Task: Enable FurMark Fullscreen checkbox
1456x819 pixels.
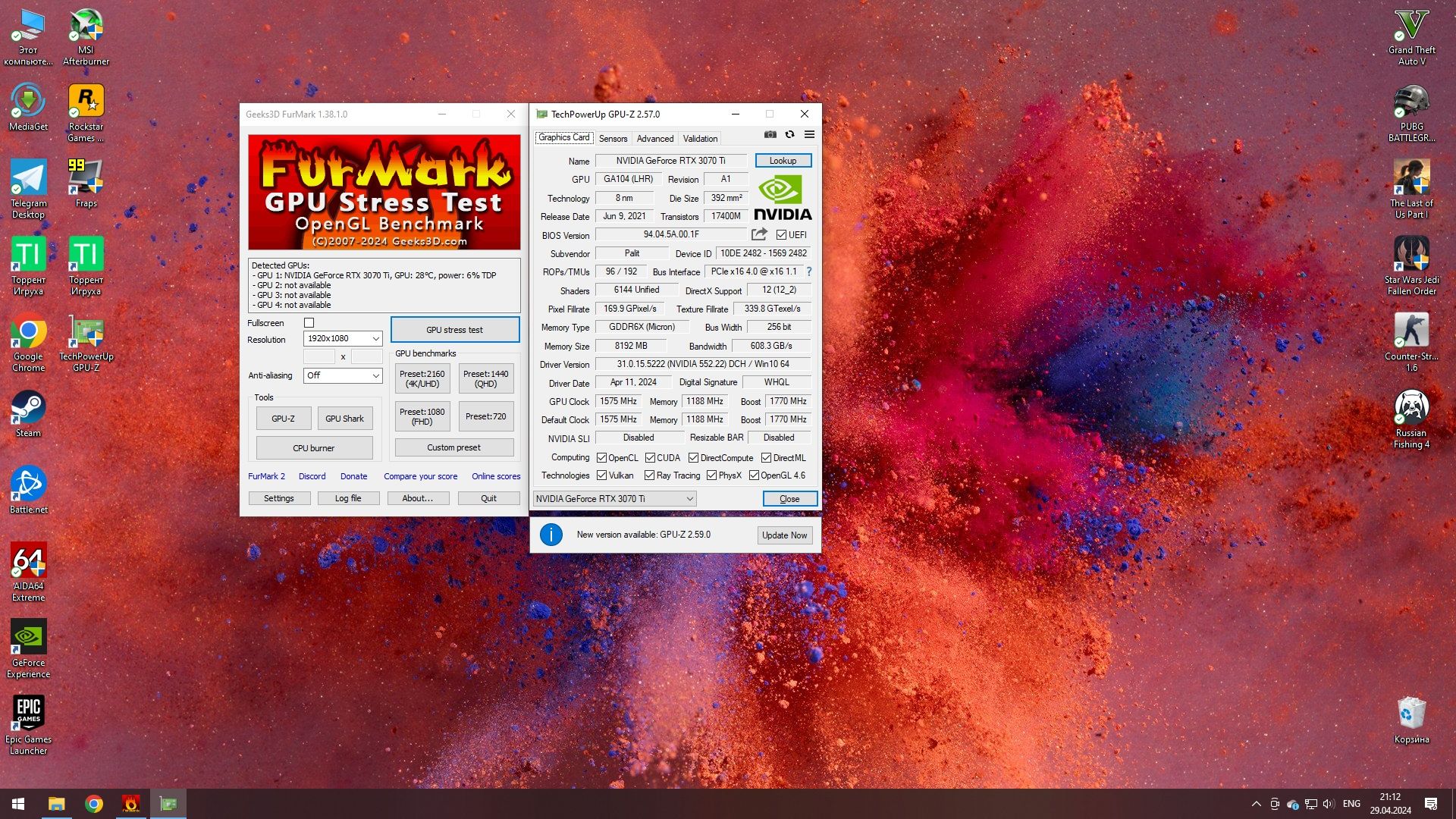Action: pos(309,323)
